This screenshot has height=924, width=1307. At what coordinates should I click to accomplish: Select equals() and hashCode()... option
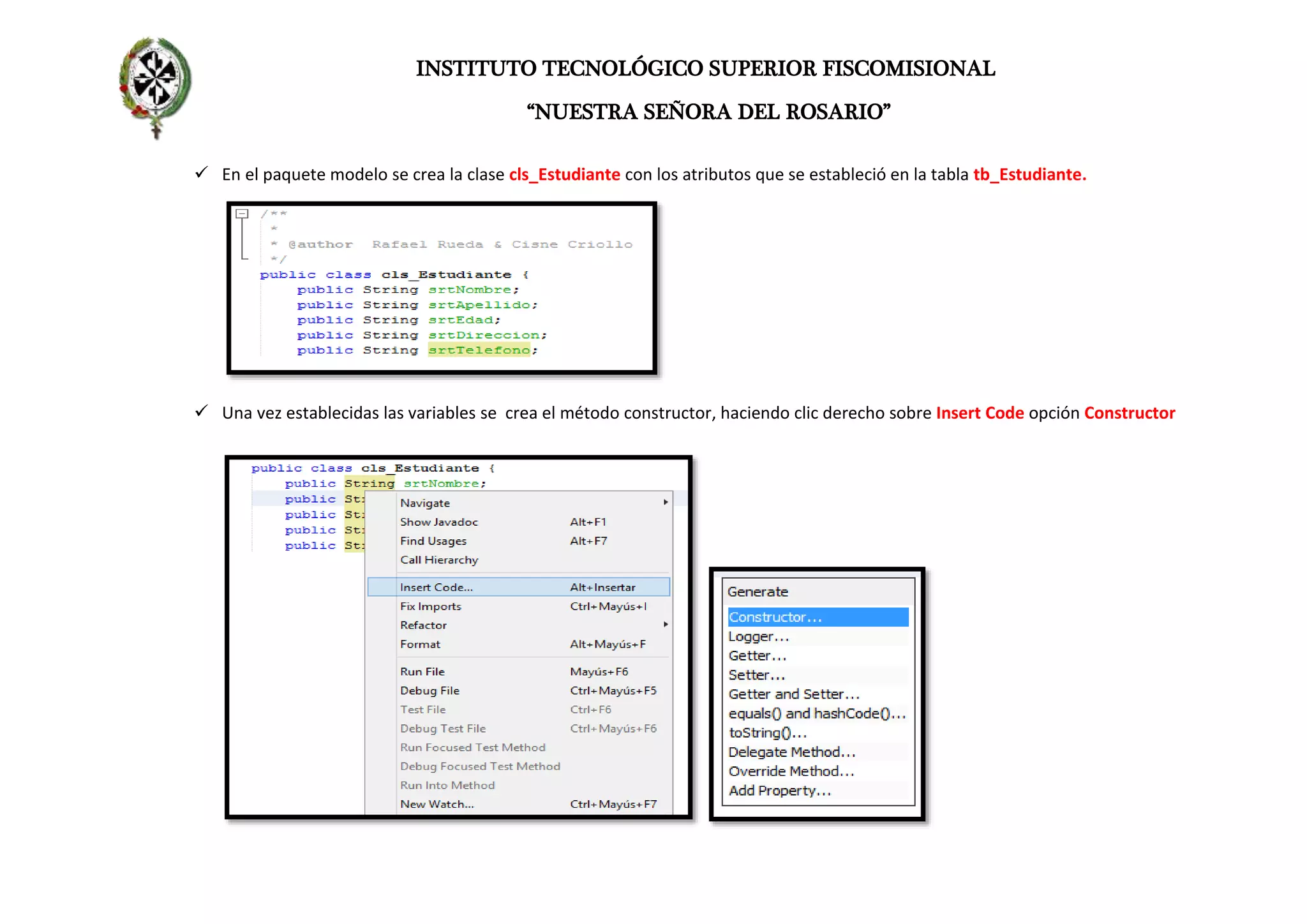point(817,713)
